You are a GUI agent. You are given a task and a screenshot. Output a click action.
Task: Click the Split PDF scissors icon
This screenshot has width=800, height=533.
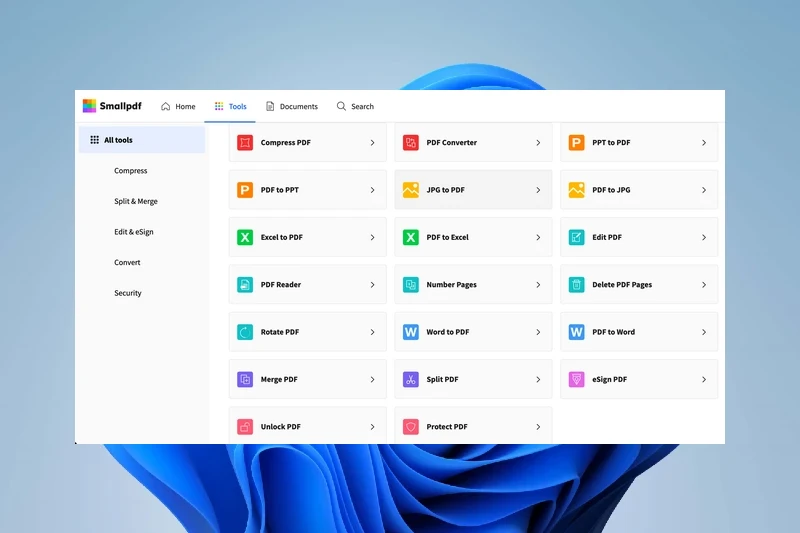coord(410,379)
